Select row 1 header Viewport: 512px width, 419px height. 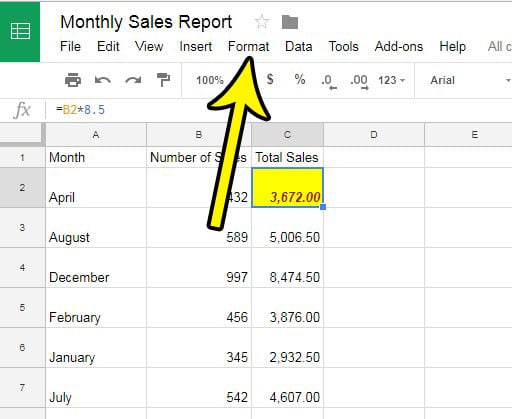pyautogui.click(x=22, y=157)
